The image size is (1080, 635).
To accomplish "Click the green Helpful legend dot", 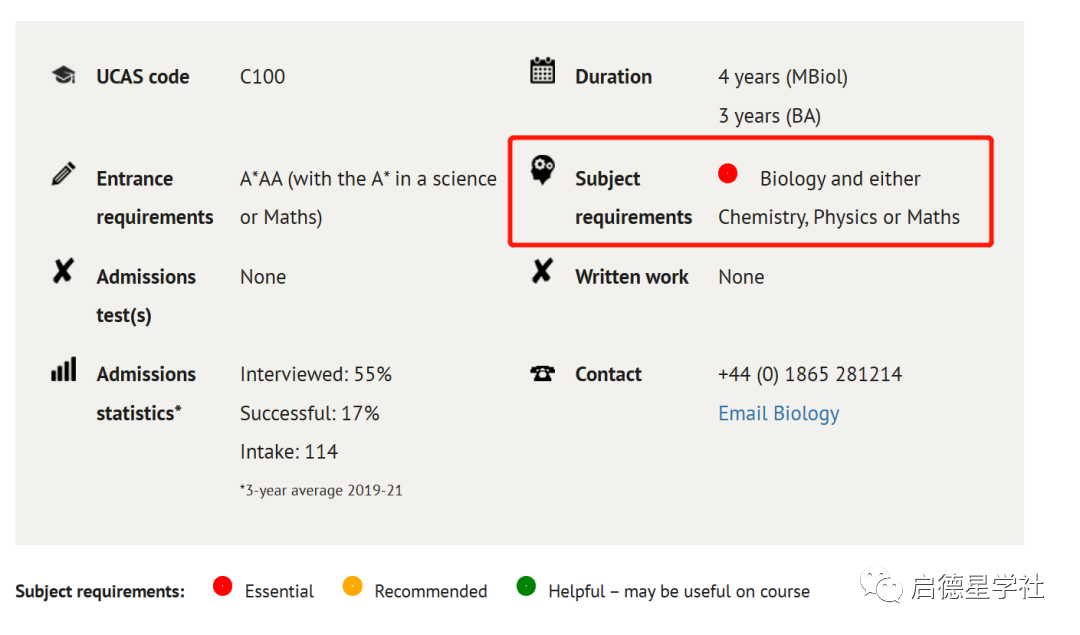I will (526, 587).
